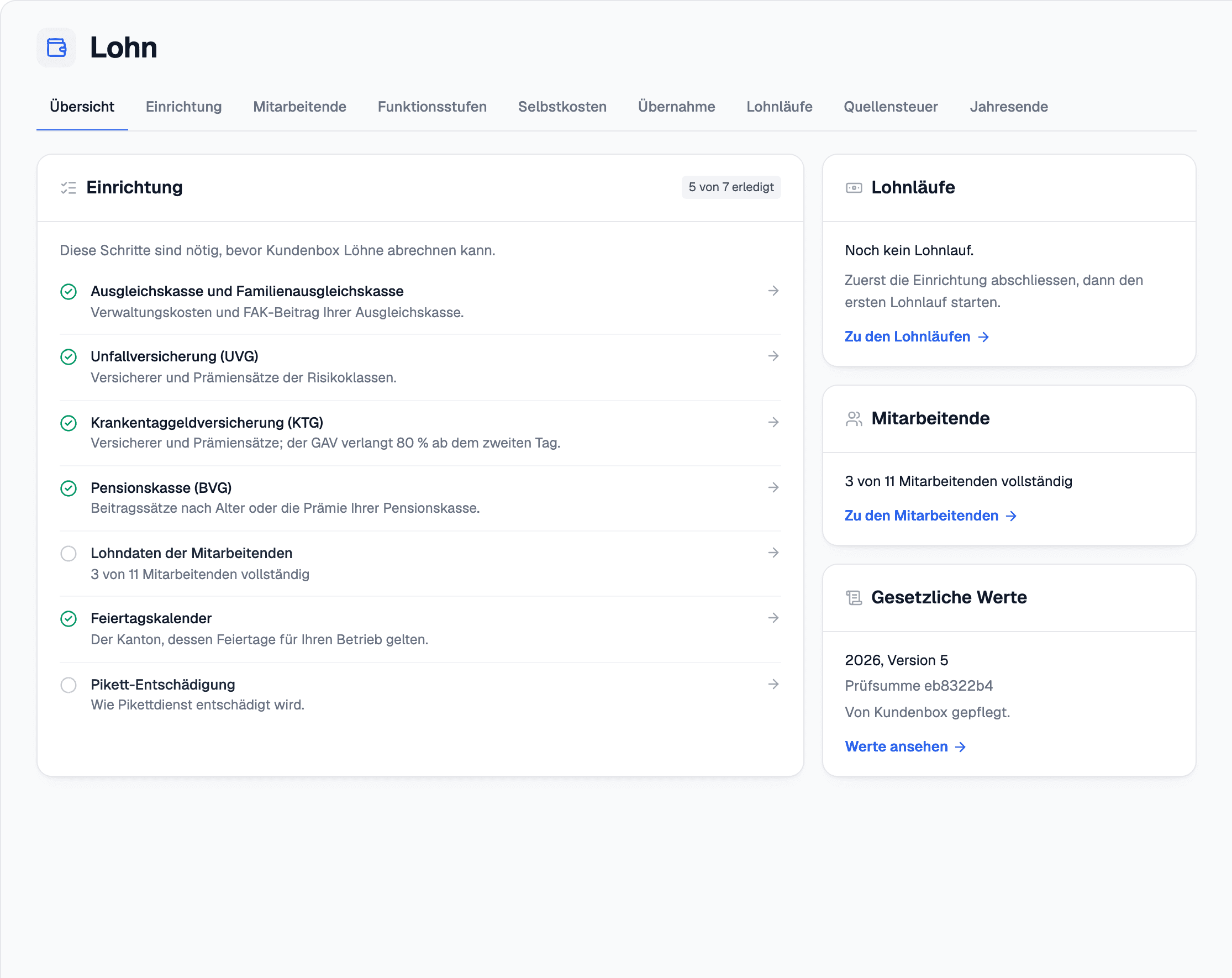
Task: Open Unfallversicherung (UVG) via its arrow
Action: (773, 356)
